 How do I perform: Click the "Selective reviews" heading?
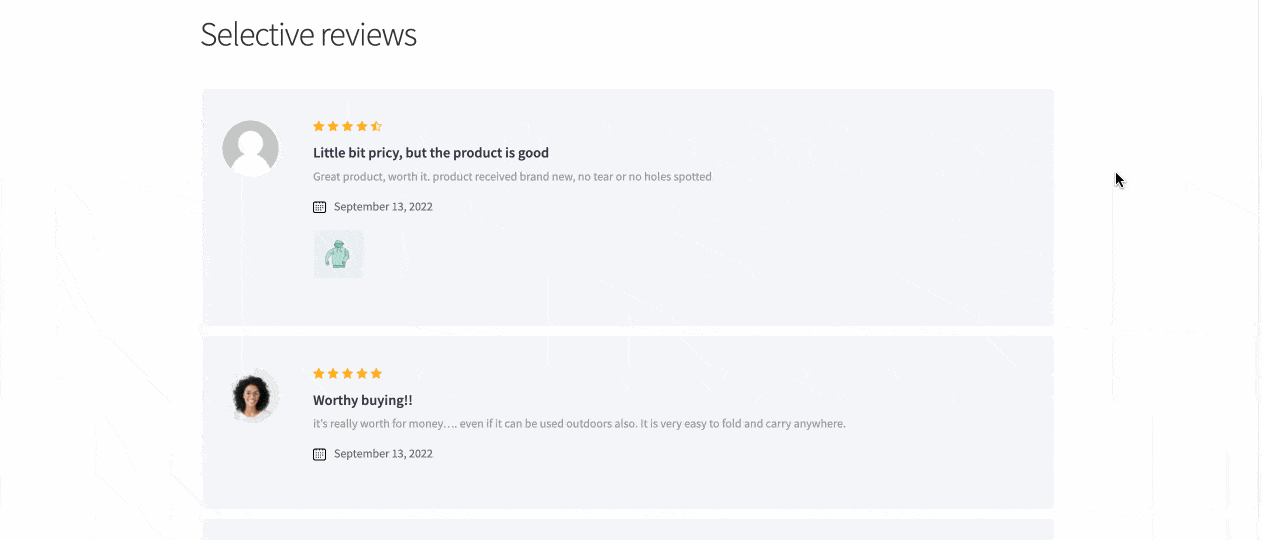(x=308, y=35)
